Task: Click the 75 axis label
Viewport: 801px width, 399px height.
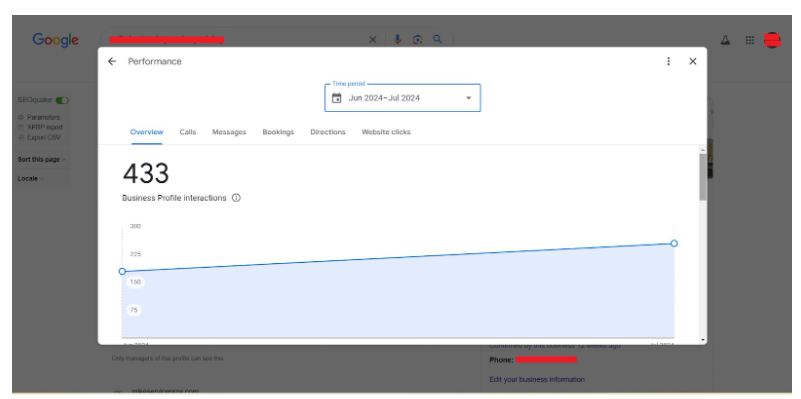Action: (x=134, y=310)
